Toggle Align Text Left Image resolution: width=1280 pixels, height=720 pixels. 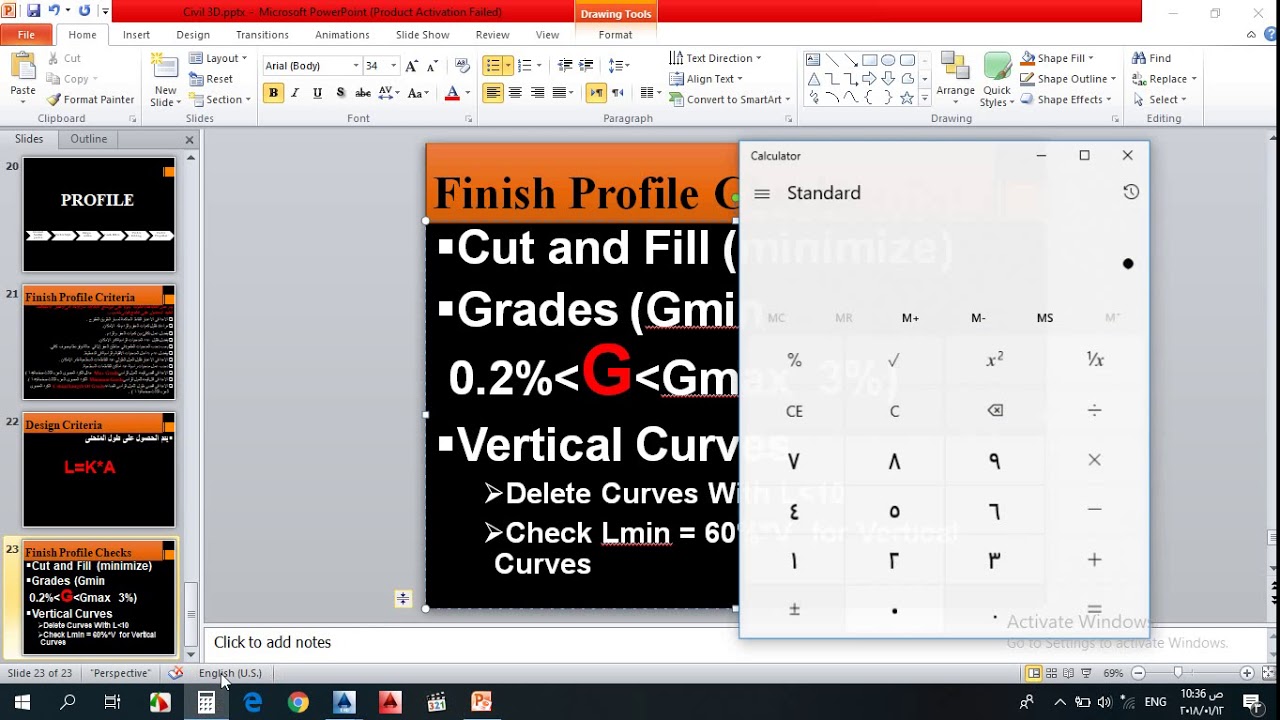pyautogui.click(x=493, y=93)
